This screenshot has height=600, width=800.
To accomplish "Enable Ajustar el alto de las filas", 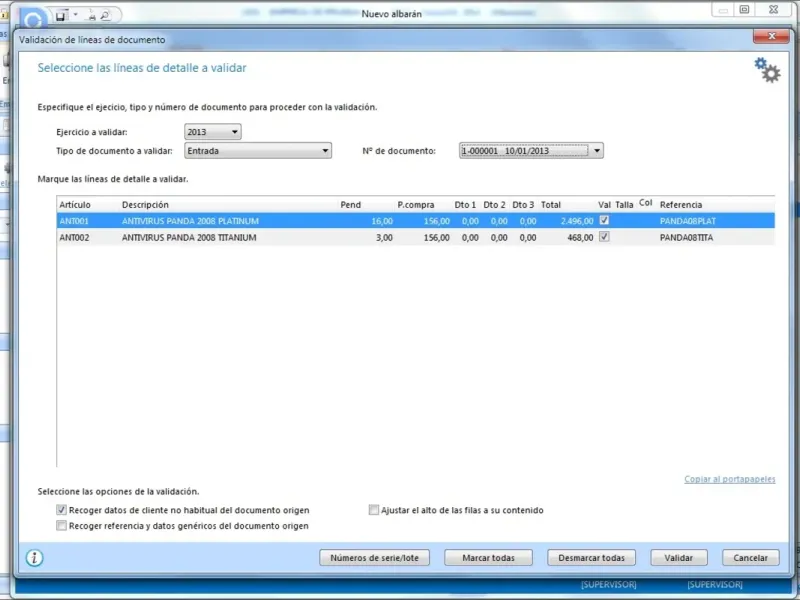I will (374, 510).
